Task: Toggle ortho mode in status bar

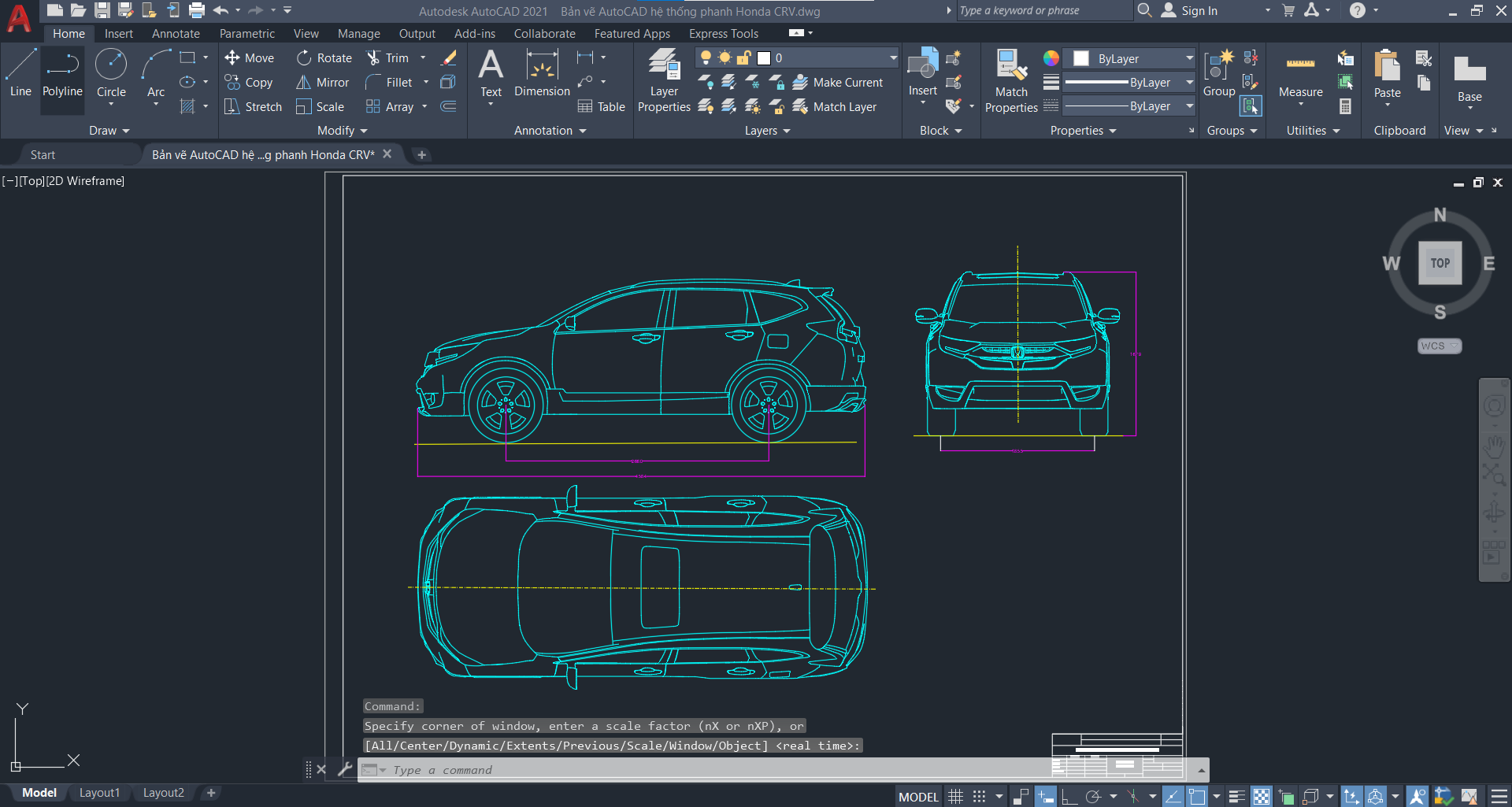Action: tap(1069, 797)
